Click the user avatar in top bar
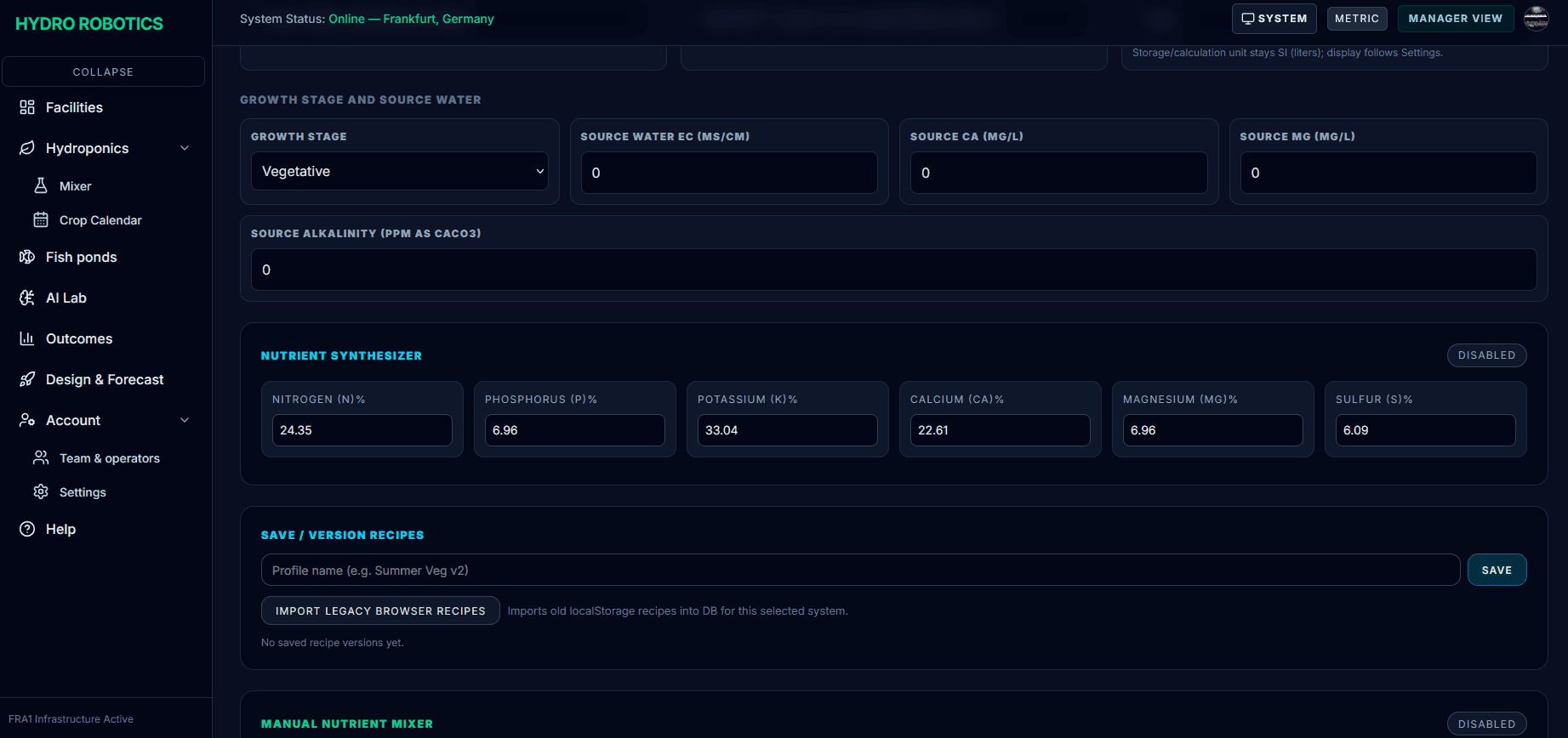Image resolution: width=1568 pixels, height=738 pixels. (1537, 18)
